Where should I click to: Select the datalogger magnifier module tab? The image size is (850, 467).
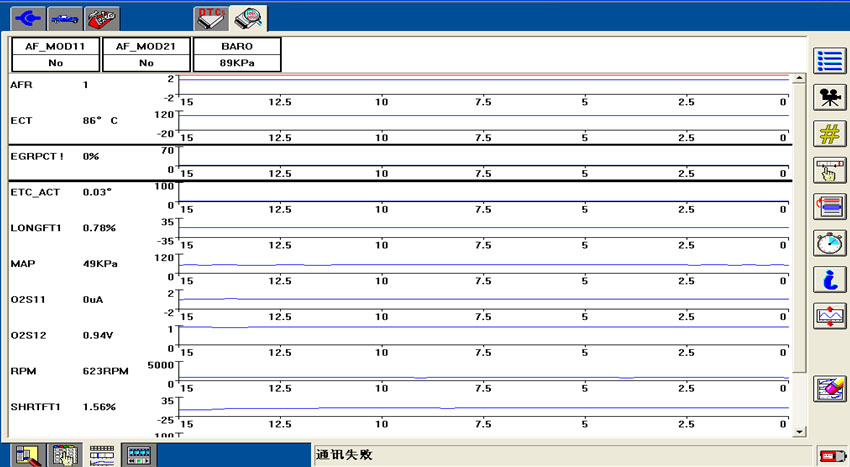[248, 18]
